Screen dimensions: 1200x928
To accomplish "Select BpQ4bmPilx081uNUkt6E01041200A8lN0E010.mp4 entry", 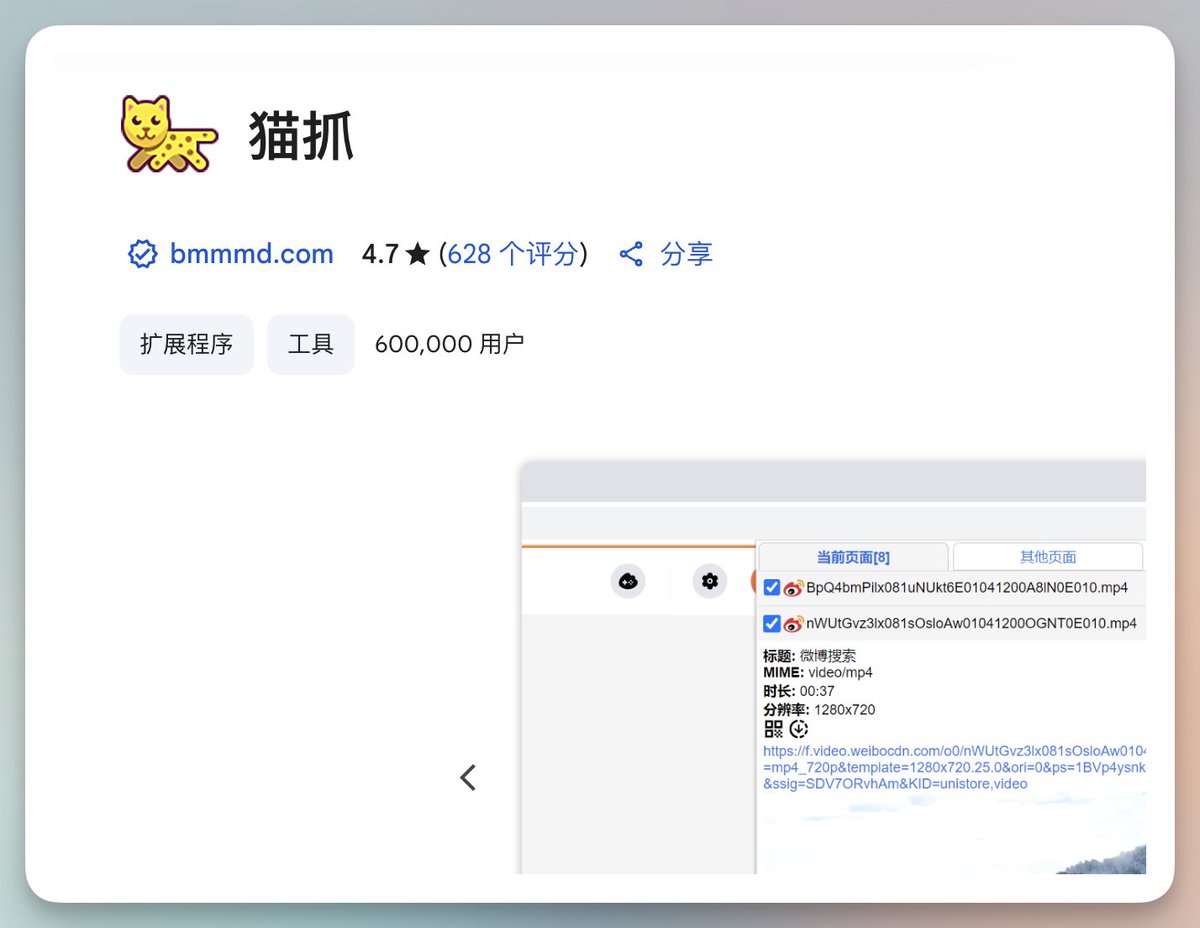I will click(967, 587).
